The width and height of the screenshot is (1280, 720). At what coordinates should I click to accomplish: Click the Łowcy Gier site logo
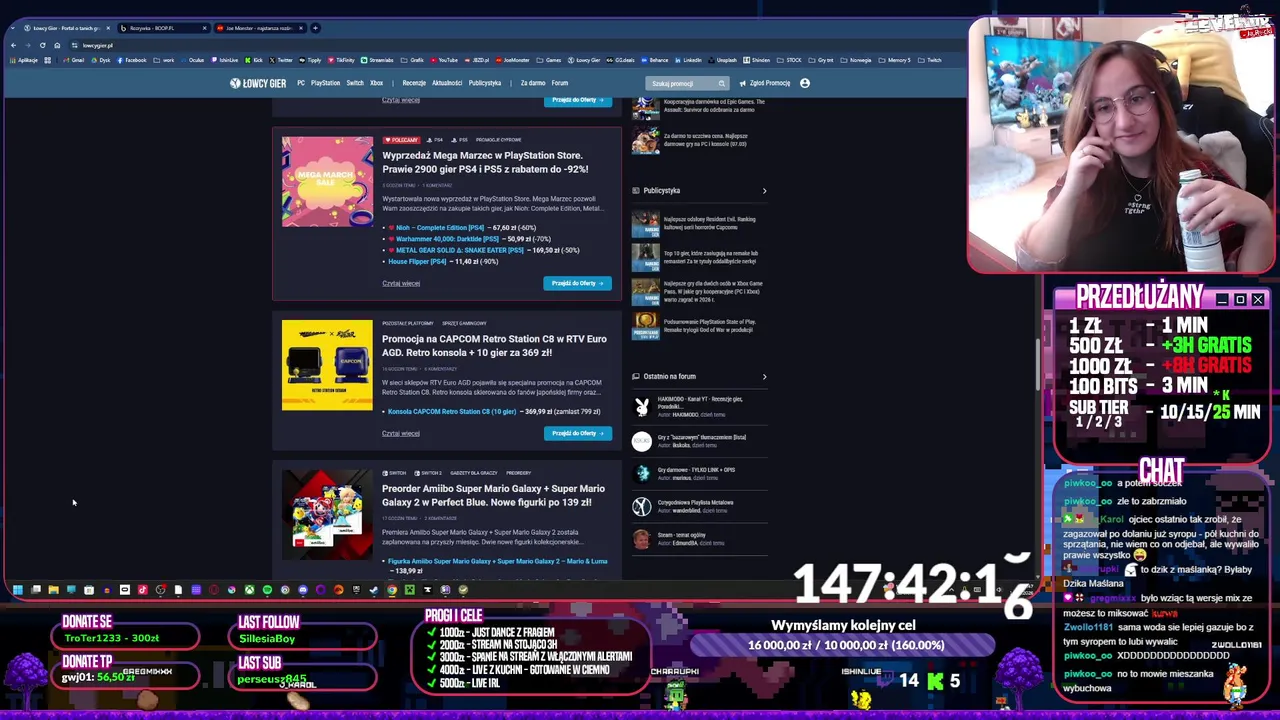258,83
